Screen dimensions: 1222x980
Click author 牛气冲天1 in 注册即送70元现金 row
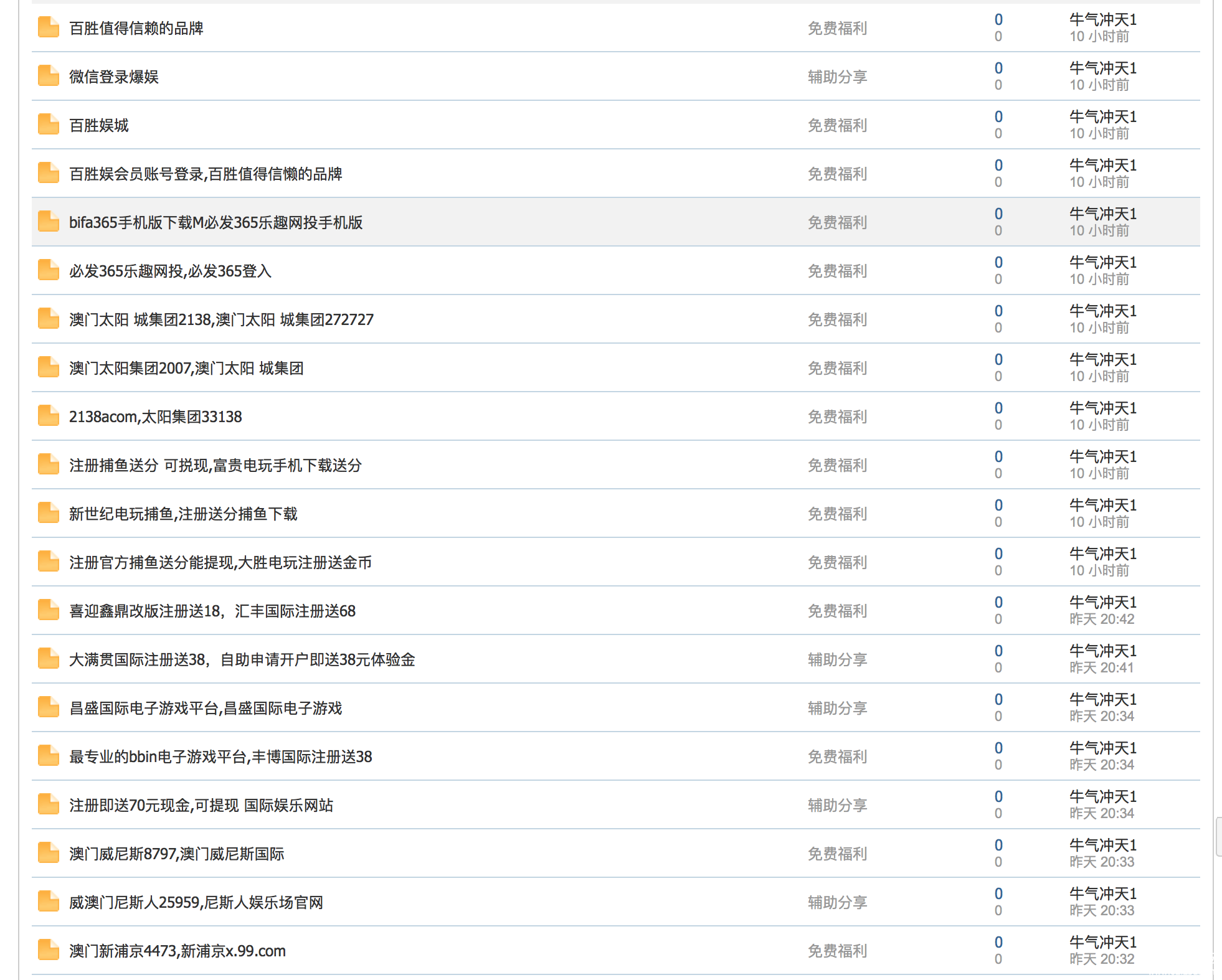pyautogui.click(x=1103, y=796)
